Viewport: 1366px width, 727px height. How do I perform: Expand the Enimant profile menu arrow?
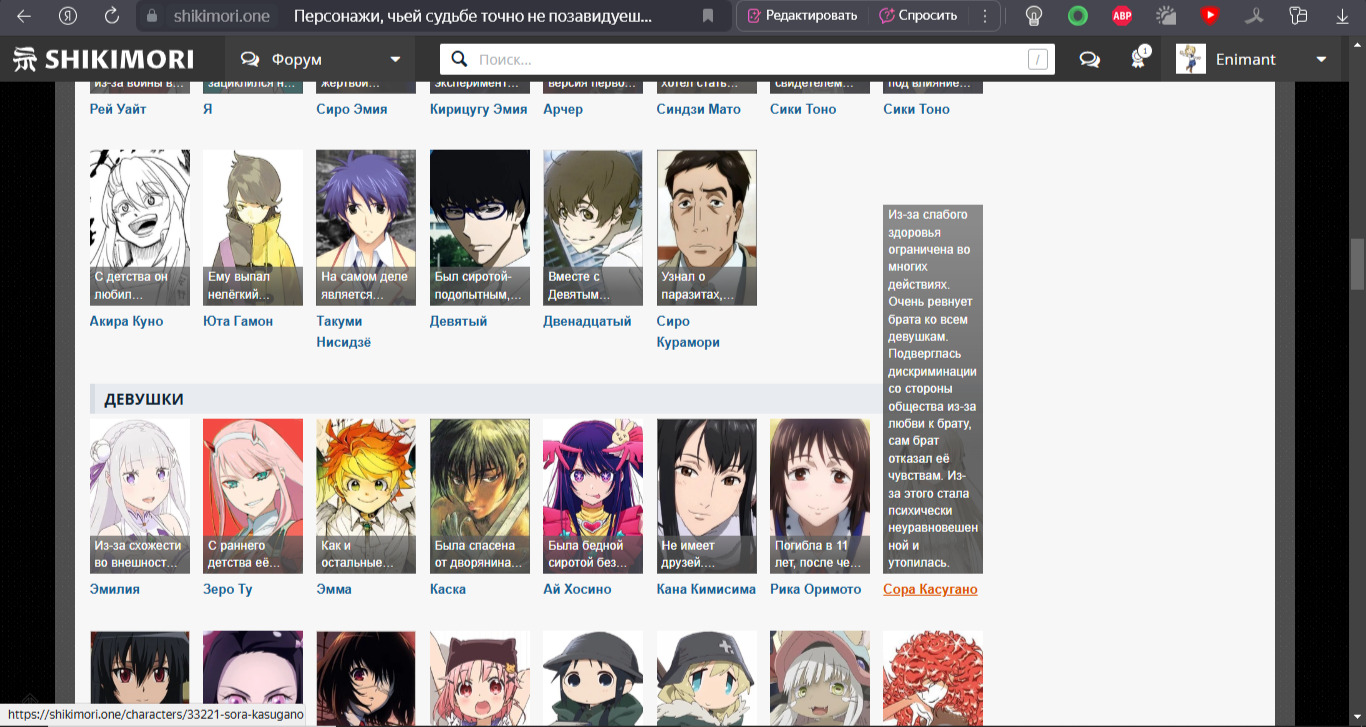1321,60
